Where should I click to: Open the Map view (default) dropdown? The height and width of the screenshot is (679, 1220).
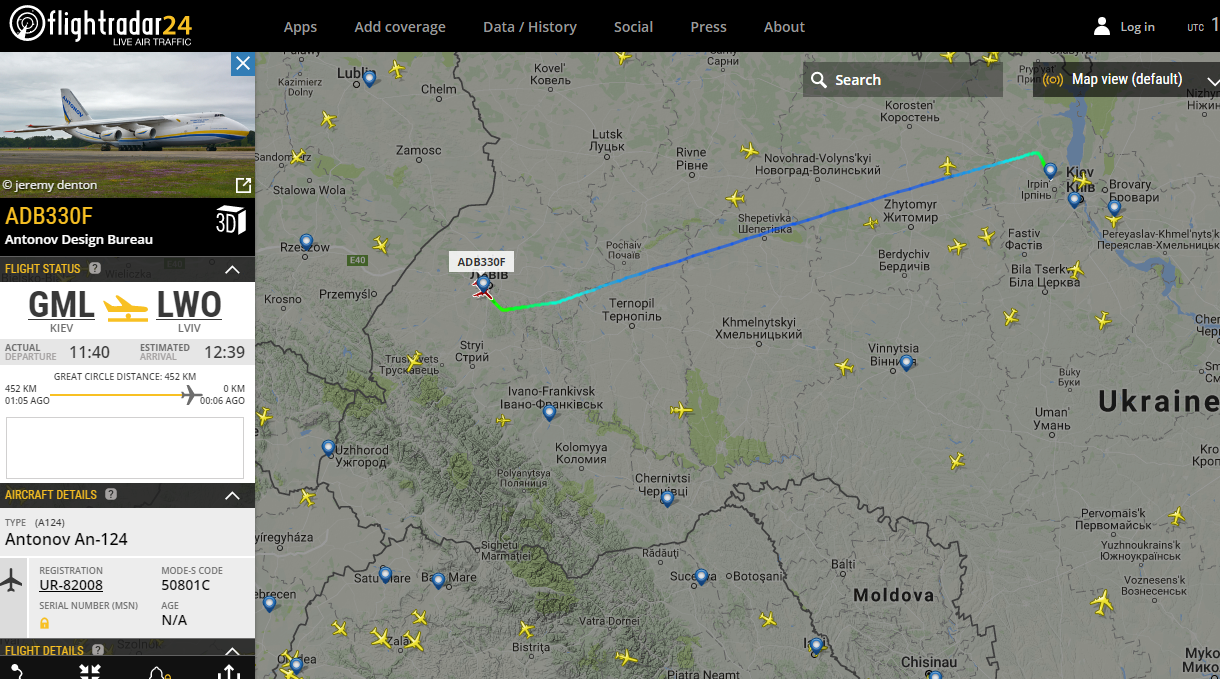click(1127, 79)
